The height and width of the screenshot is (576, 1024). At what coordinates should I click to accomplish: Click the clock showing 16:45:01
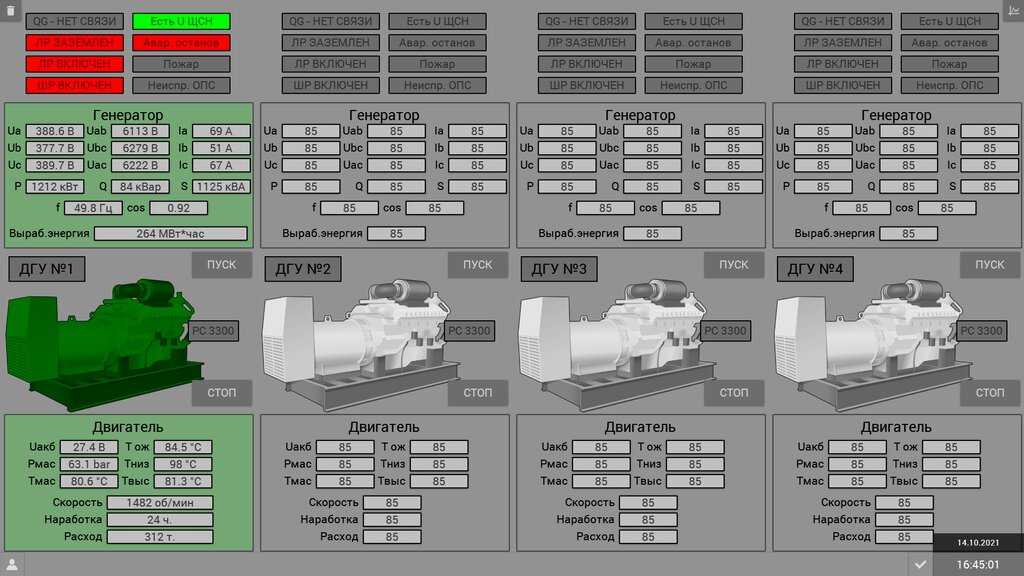tap(978, 565)
